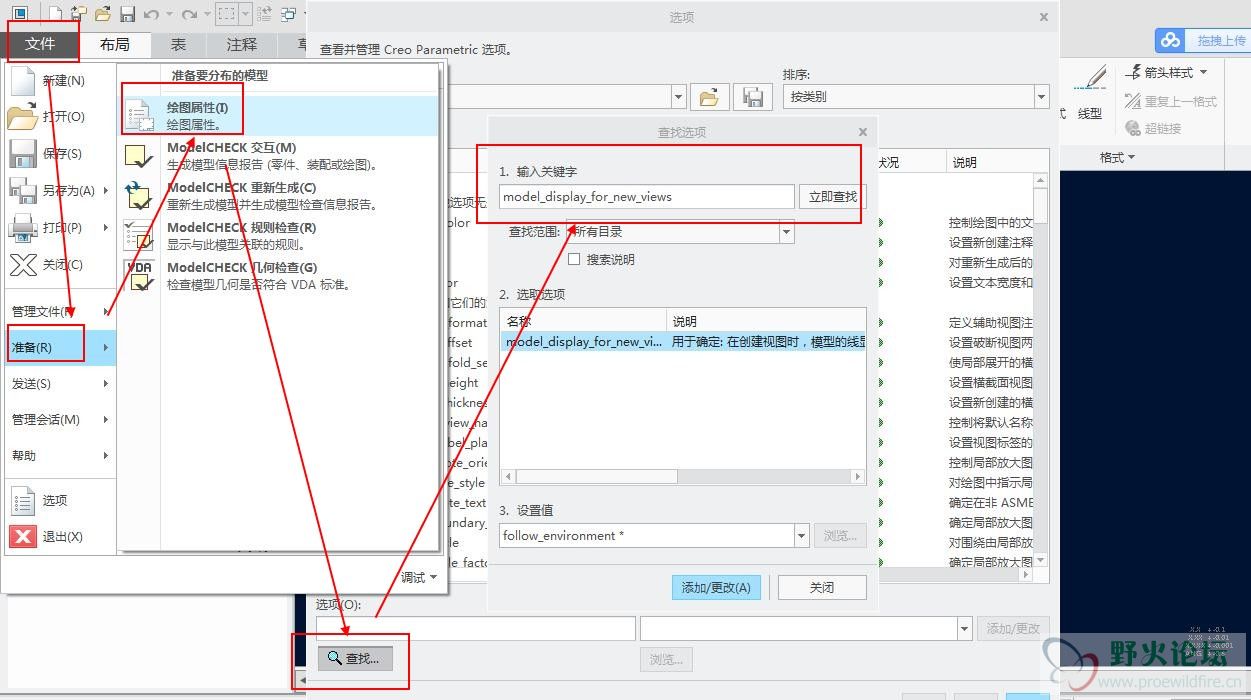Click the 拖拽上传 button
Image resolution: width=1251 pixels, height=700 pixels.
(1220, 41)
